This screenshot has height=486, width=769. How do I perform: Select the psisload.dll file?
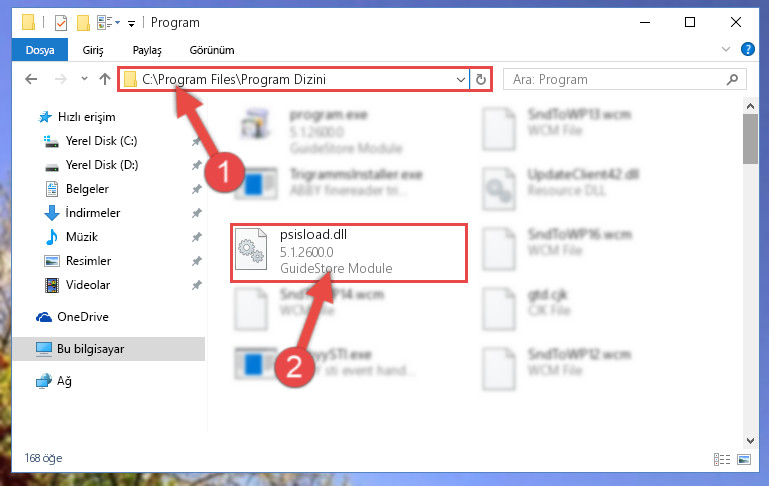(x=349, y=253)
